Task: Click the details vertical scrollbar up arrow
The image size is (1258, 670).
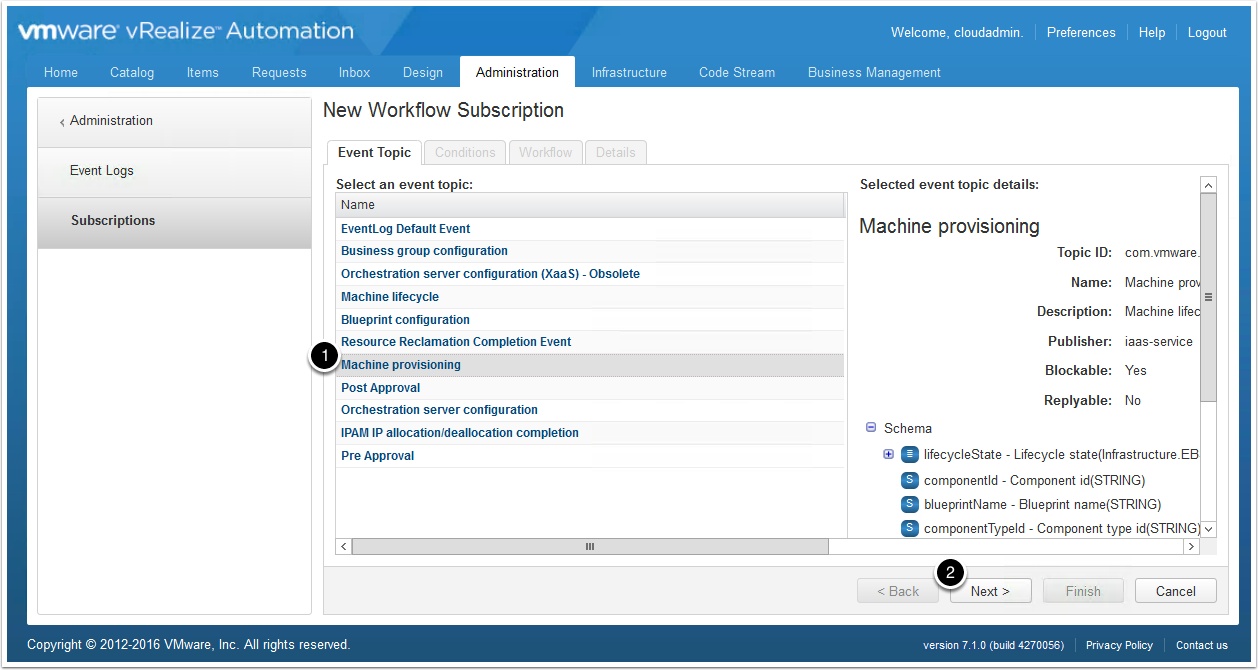Action: [x=1208, y=185]
